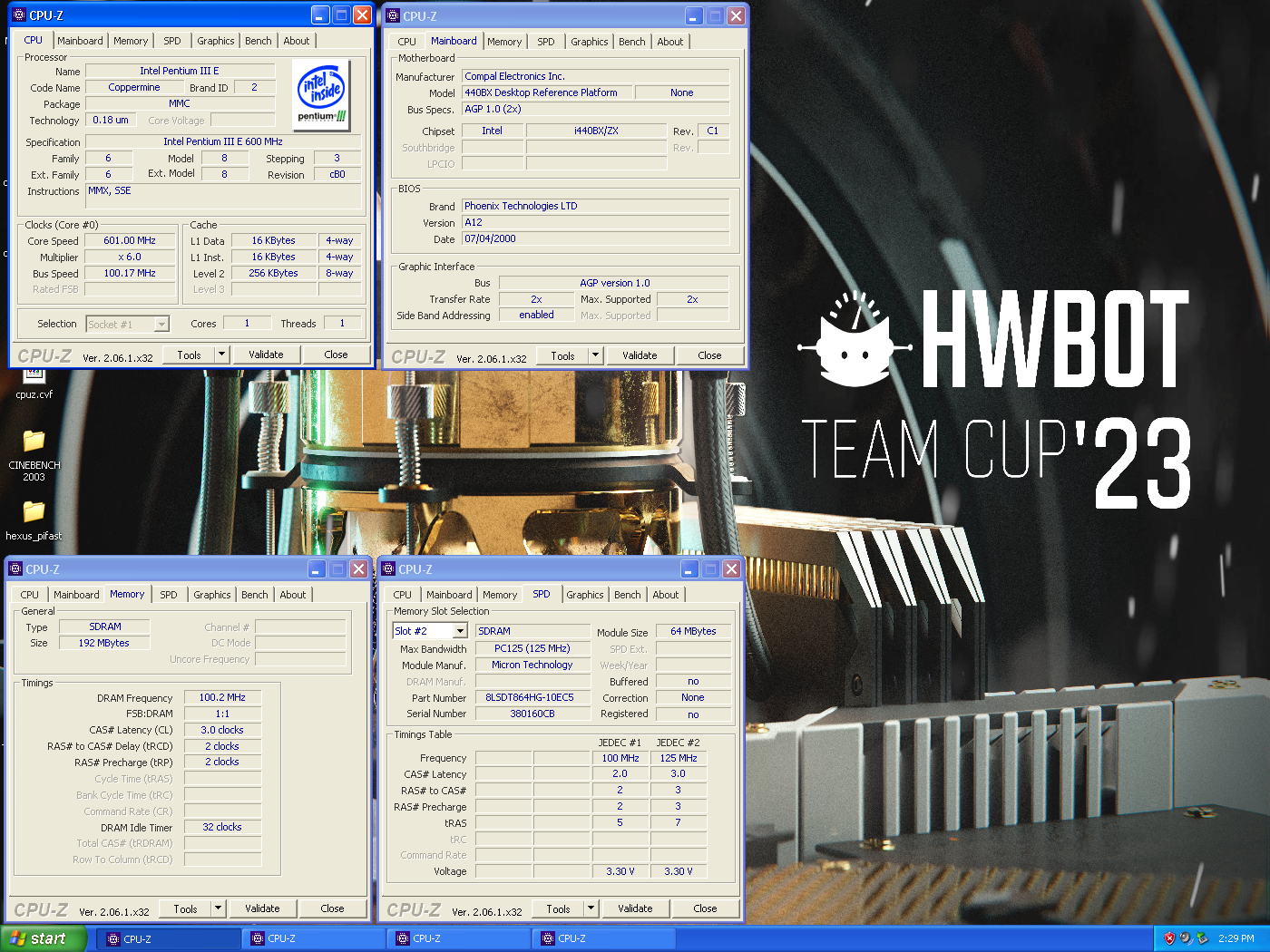This screenshot has height=952, width=1270.
Task: Open Bench tab in CPU window
Action: [259, 41]
